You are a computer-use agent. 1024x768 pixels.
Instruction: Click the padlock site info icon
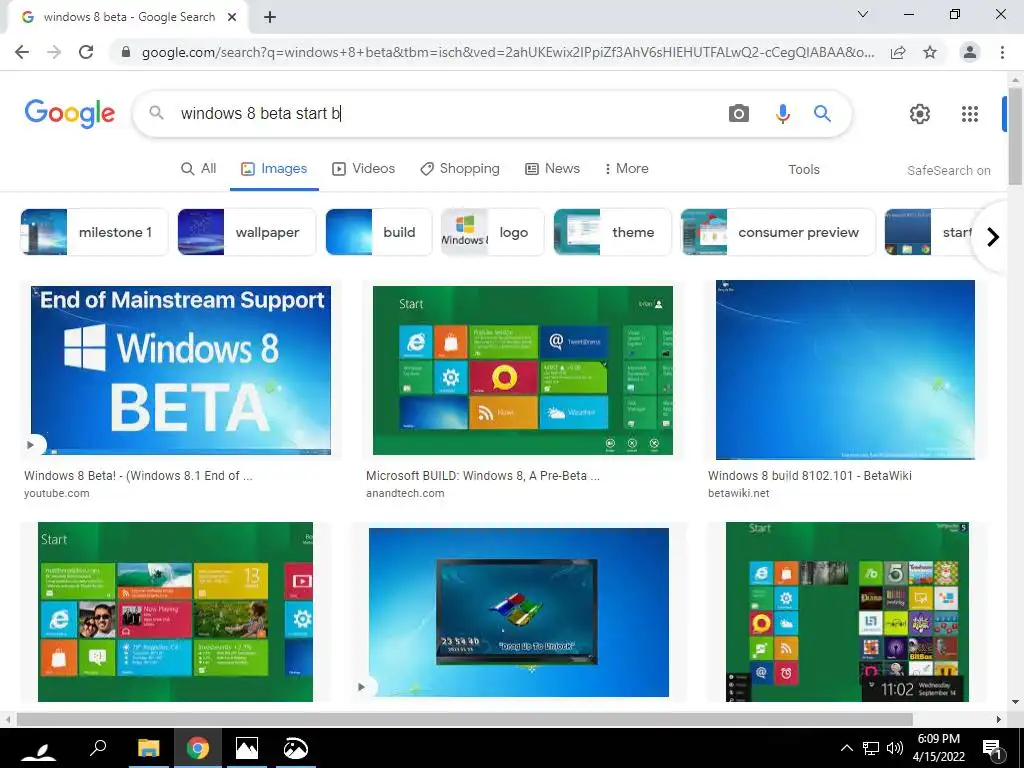[x=126, y=52]
